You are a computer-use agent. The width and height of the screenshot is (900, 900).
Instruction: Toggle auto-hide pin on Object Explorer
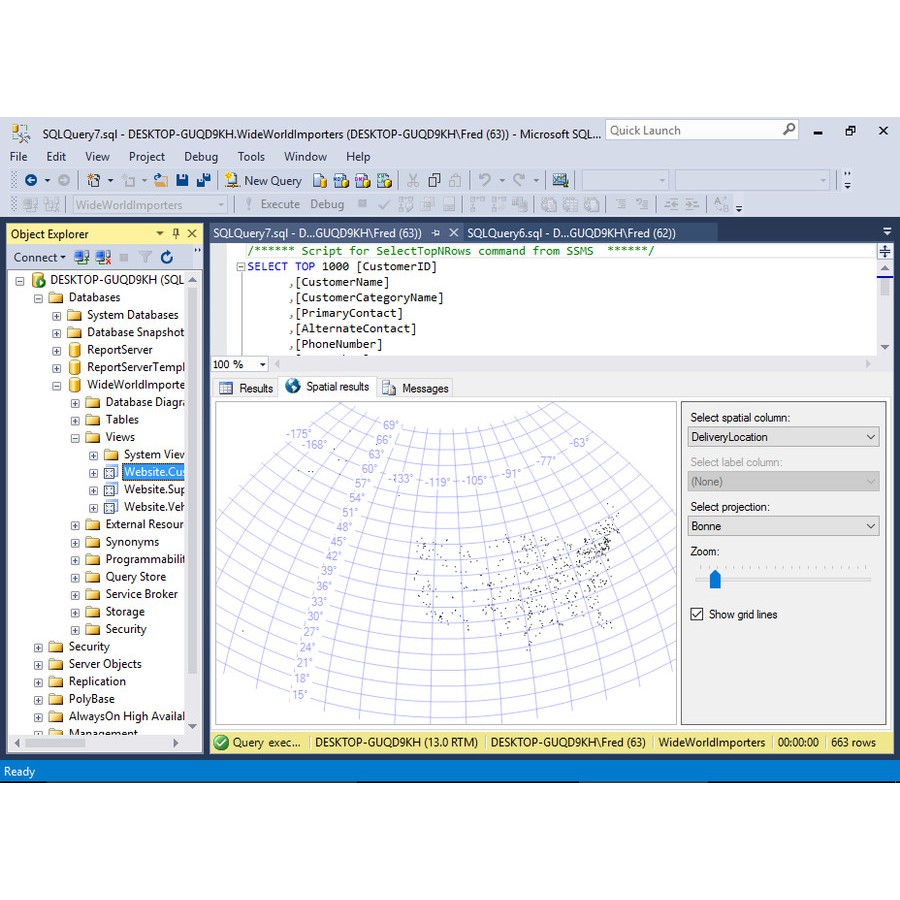[176, 234]
